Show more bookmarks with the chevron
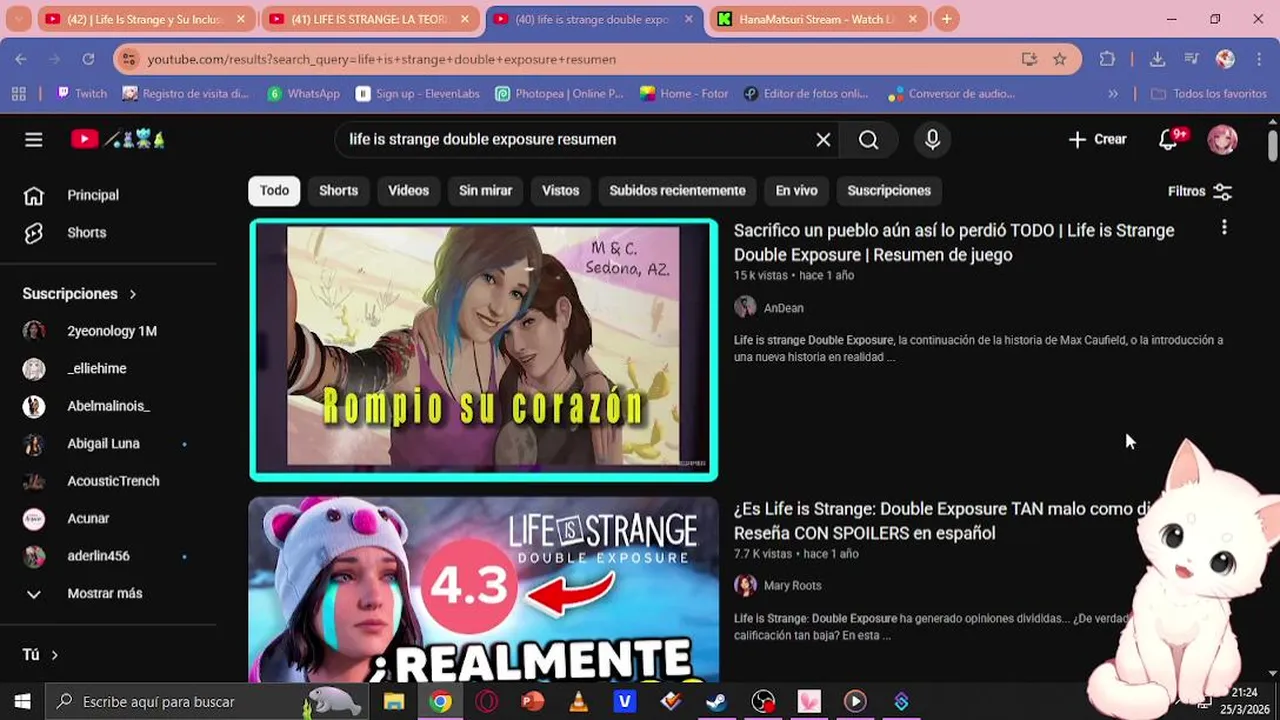The height and width of the screenshot is (720, 1280). tap(1113, 94)
